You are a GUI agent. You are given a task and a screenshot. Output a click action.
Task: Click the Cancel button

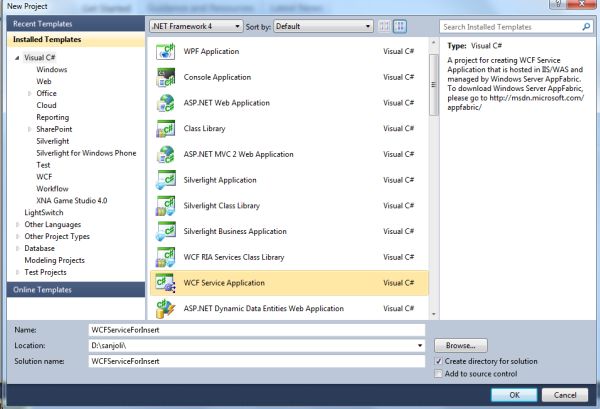pyautogui.click(x=565, y=395)
